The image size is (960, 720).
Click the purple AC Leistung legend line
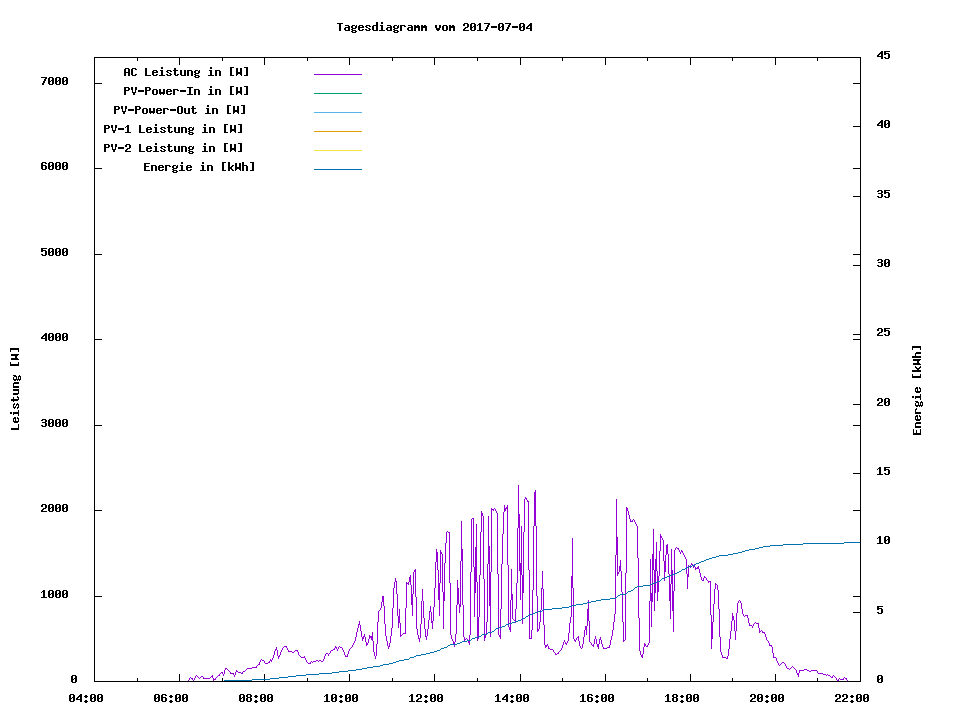[x=337, y=74]
